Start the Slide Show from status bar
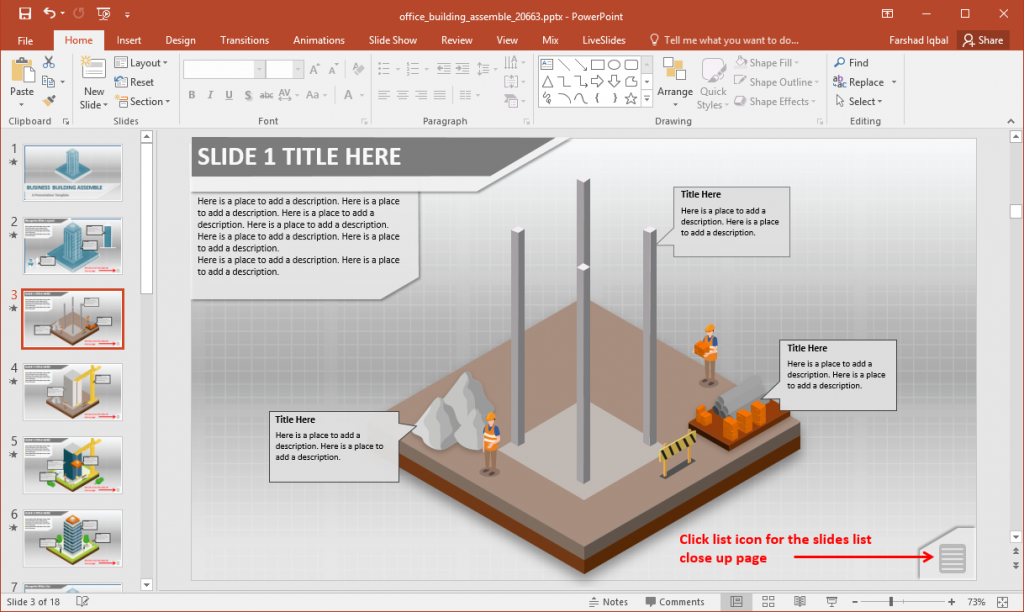 tap(831, 601)
